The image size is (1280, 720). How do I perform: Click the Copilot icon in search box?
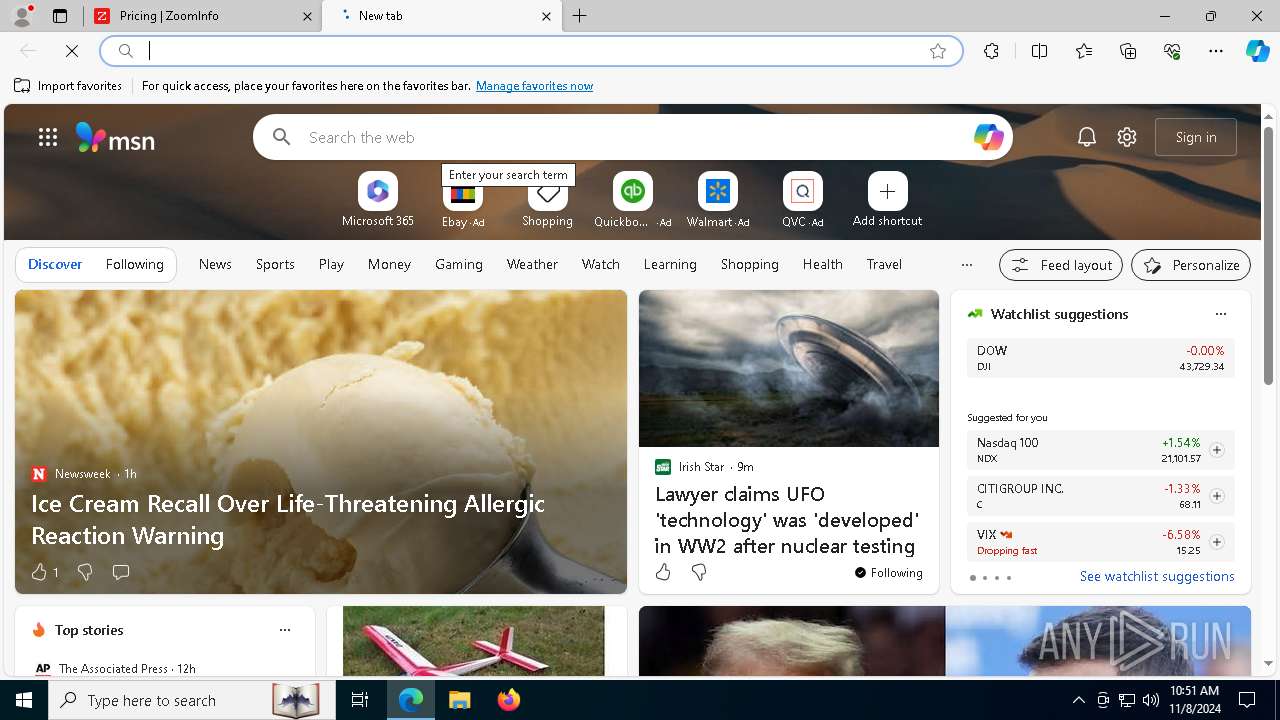(x=988, y=137)
